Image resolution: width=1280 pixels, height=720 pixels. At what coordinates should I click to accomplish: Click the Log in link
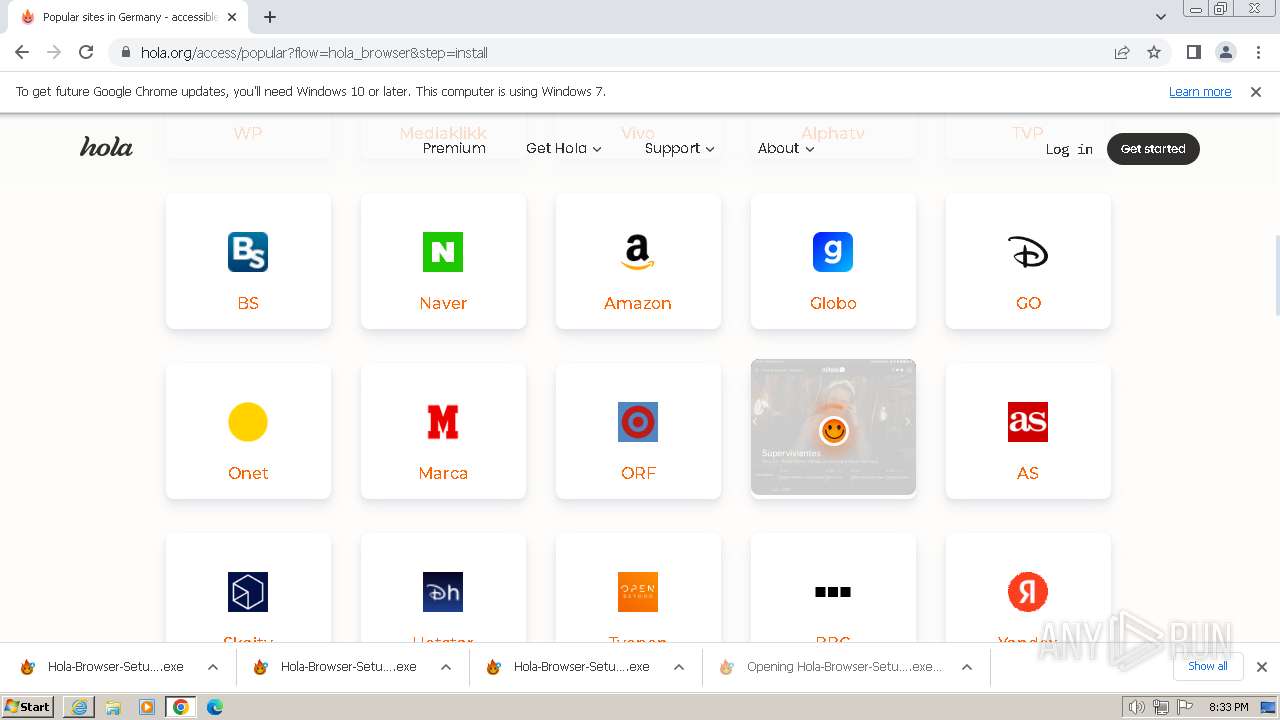1069,149
